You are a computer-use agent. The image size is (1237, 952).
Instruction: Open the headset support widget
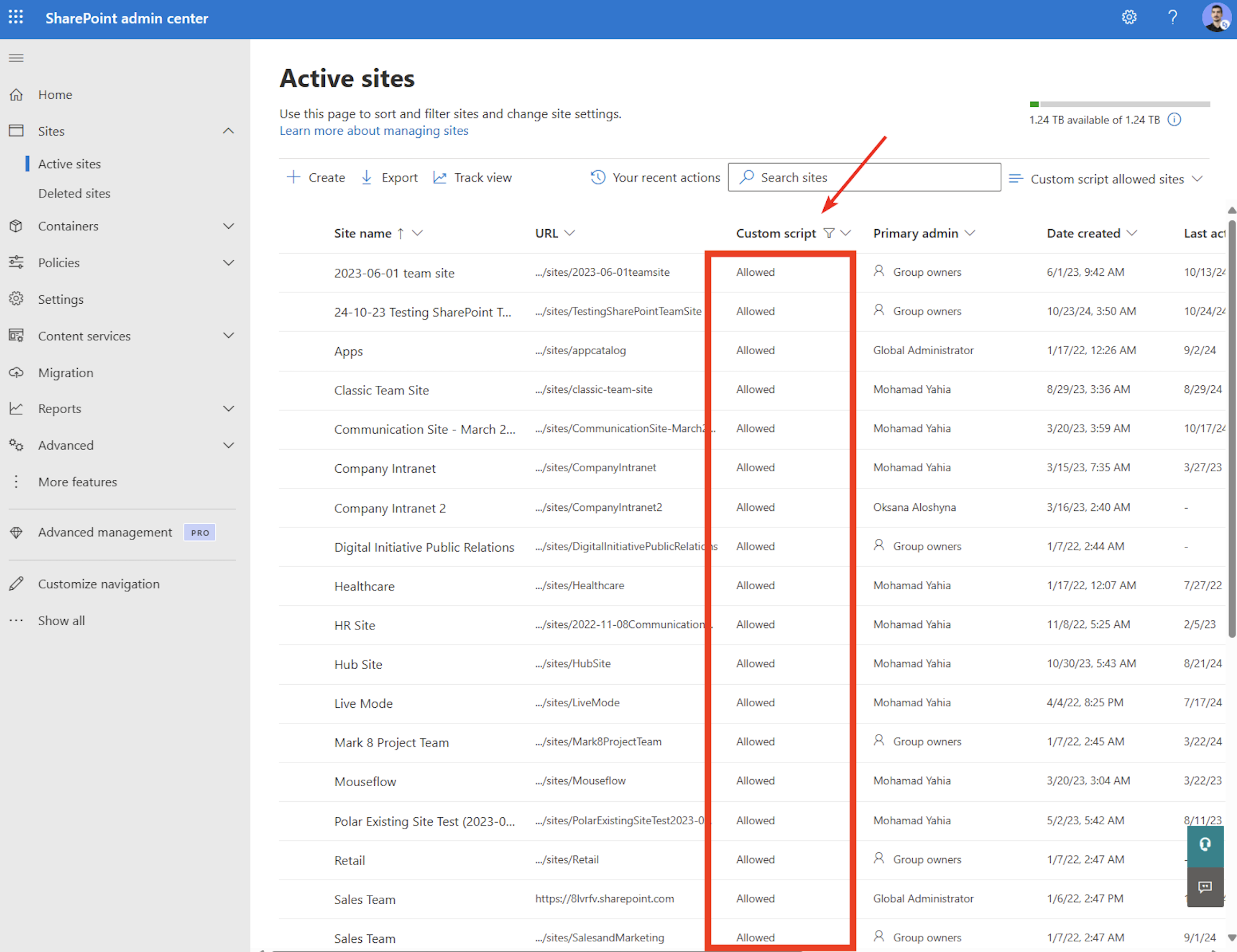(1205, 845)
